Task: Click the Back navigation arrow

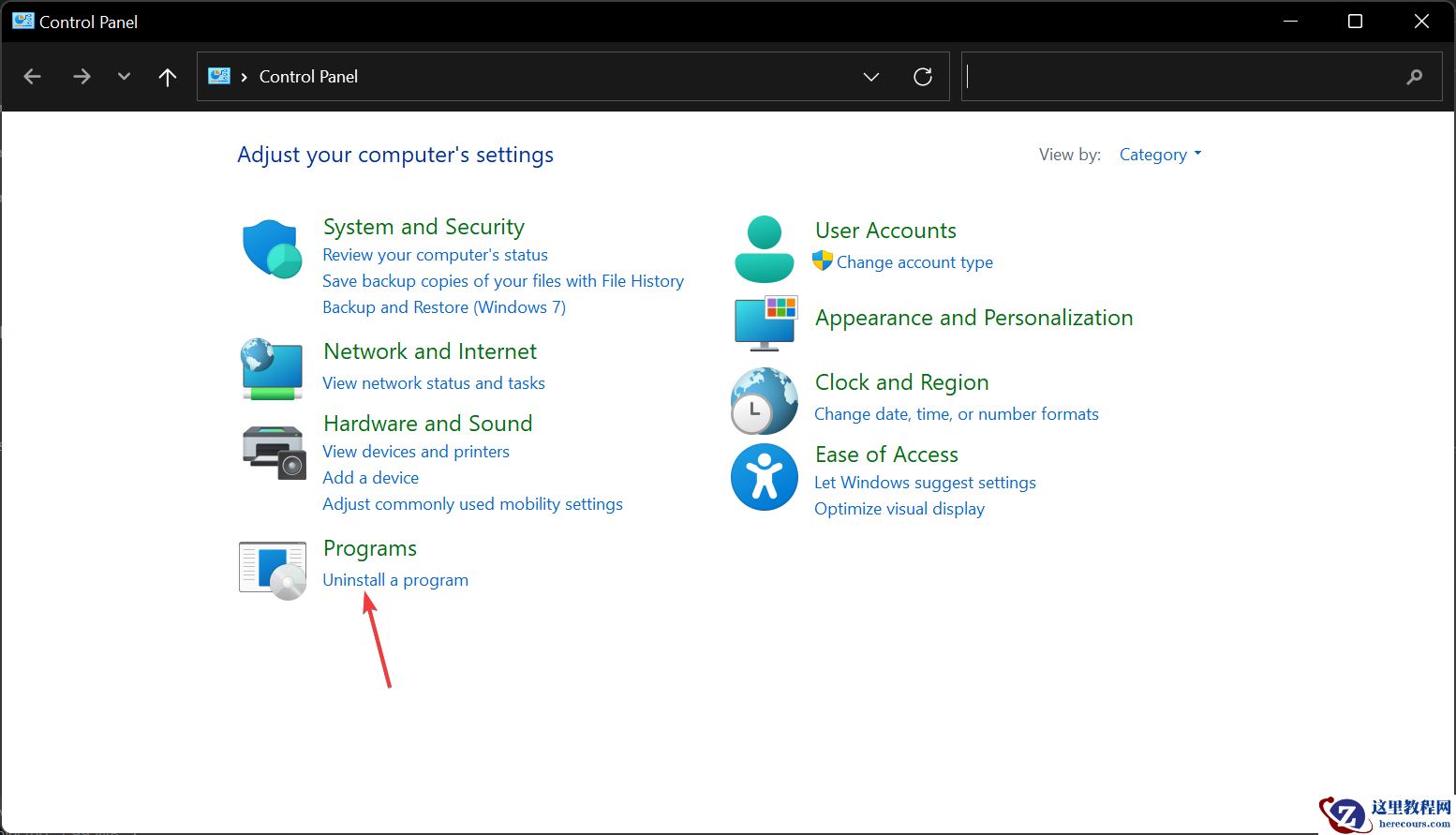Action: [x=32, y=76]
